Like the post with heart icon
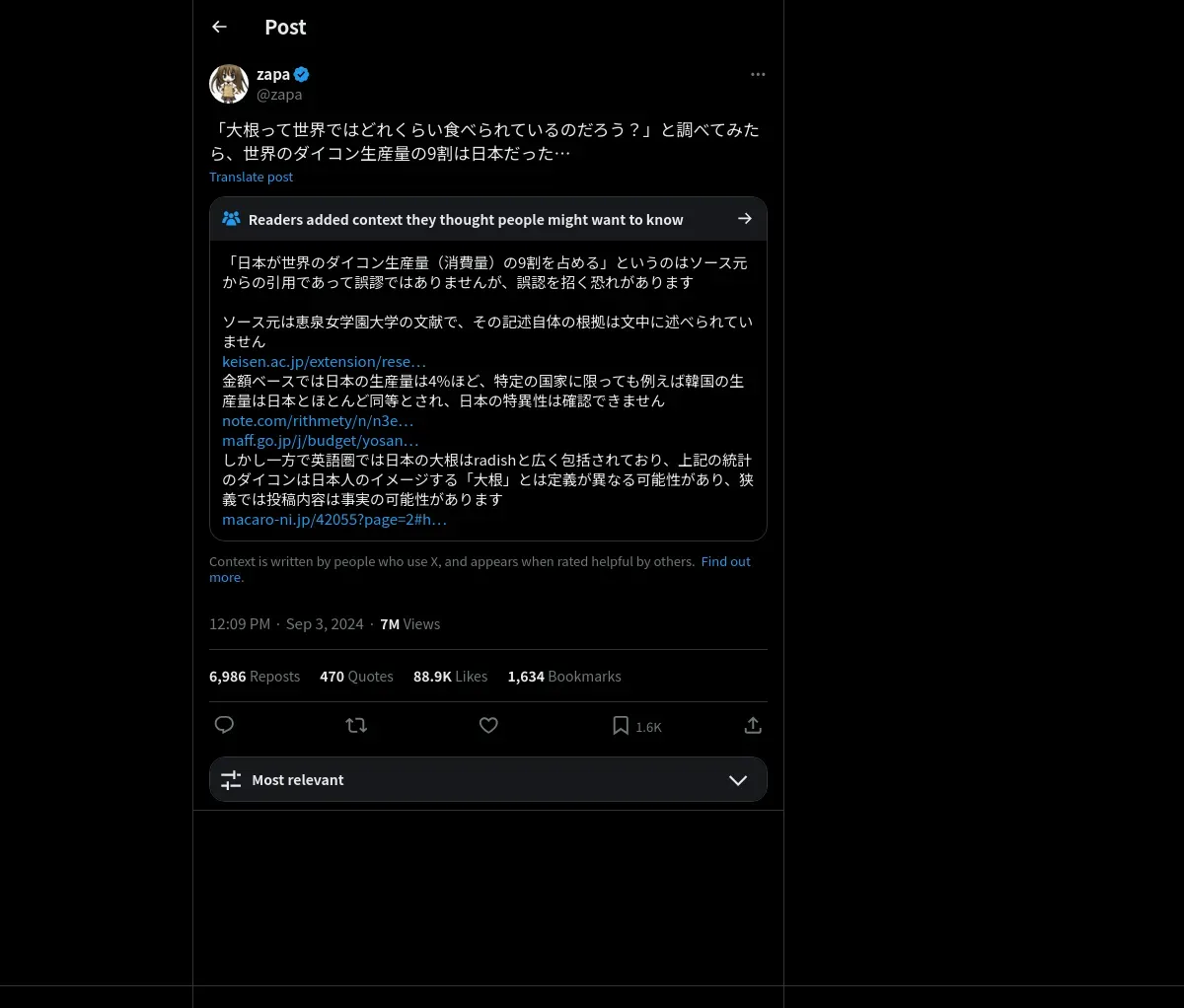The height and width of the screenshot is (1008, 1184). click(x=488, y=725)
